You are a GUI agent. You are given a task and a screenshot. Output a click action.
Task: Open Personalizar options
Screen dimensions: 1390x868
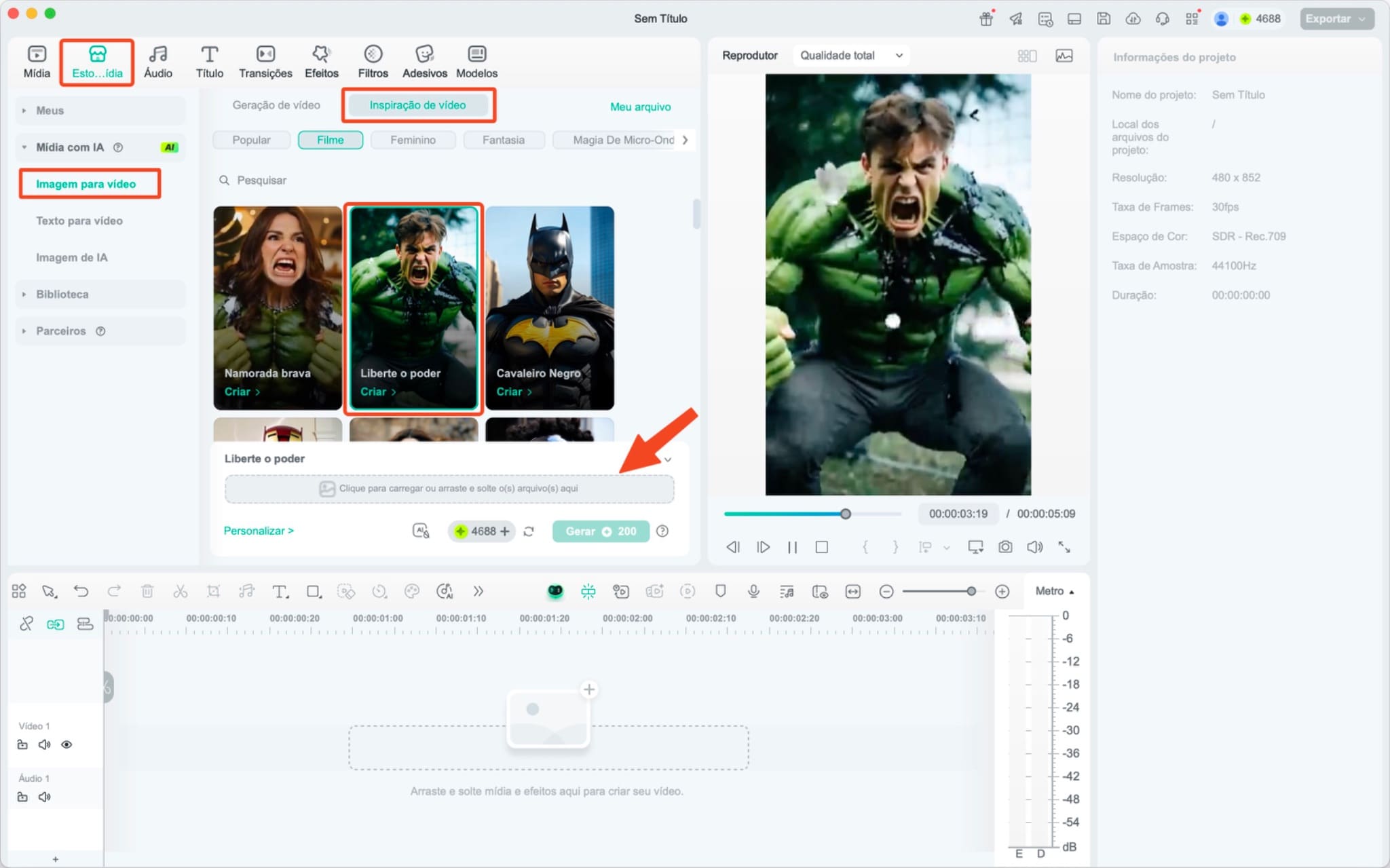(x=259, y=531)
